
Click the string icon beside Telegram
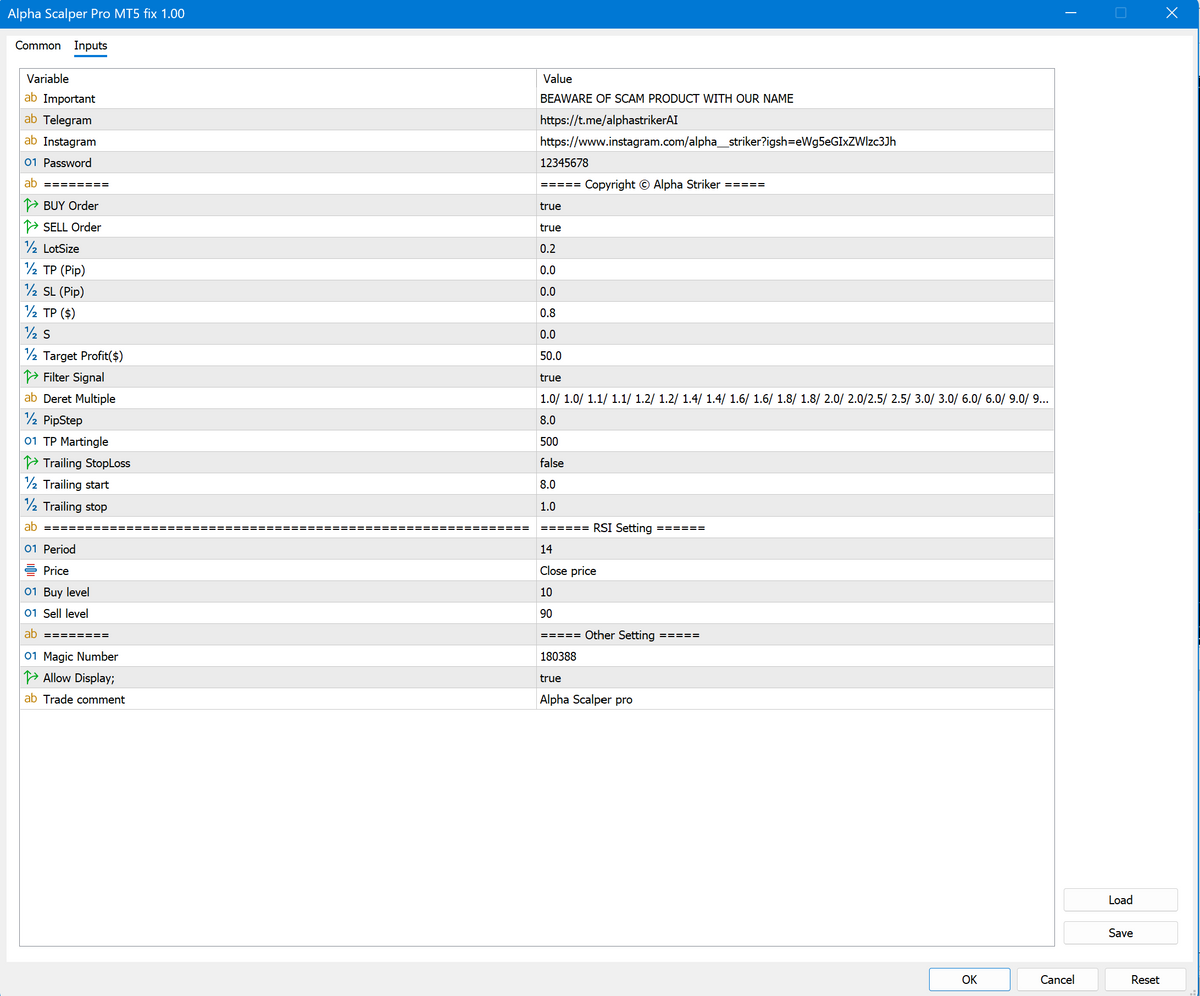[30, 120]
